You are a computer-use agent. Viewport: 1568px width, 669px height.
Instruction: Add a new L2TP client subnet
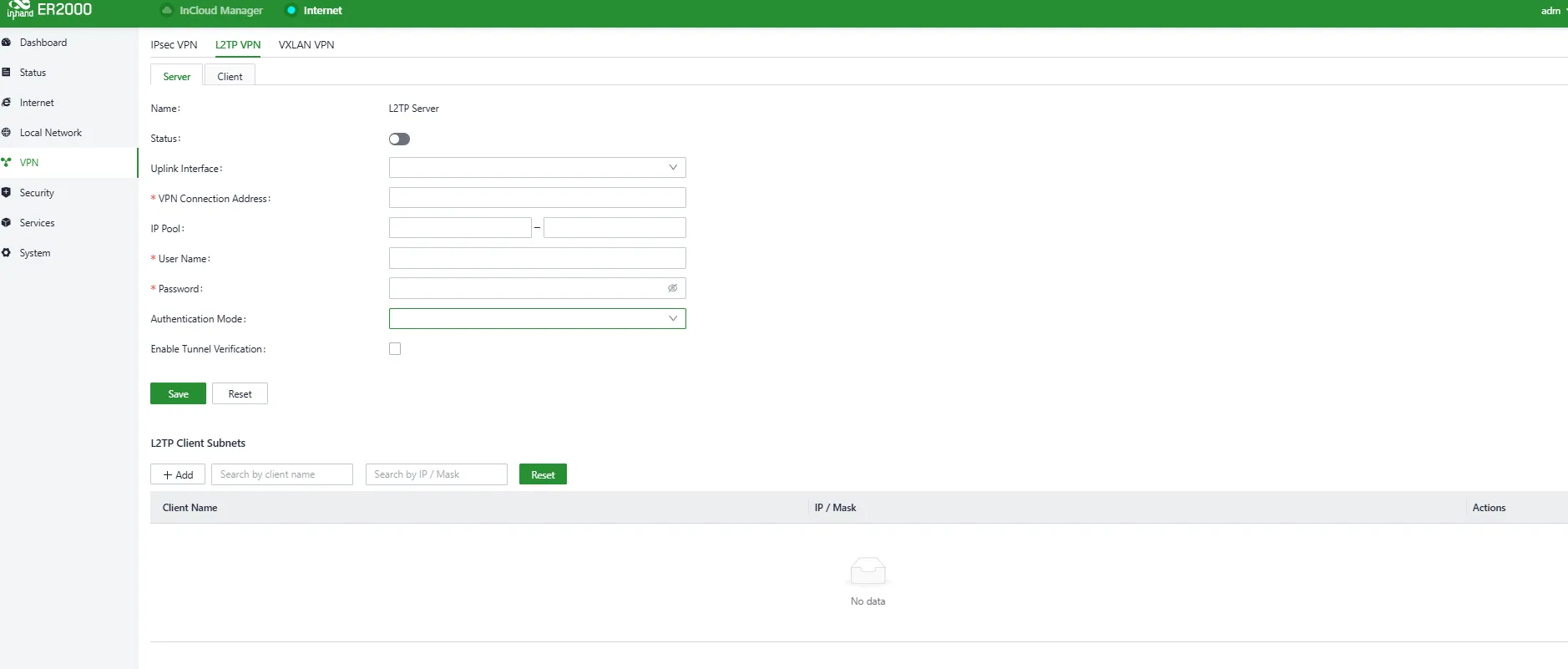pyautogui.click(x=178, y=474)
